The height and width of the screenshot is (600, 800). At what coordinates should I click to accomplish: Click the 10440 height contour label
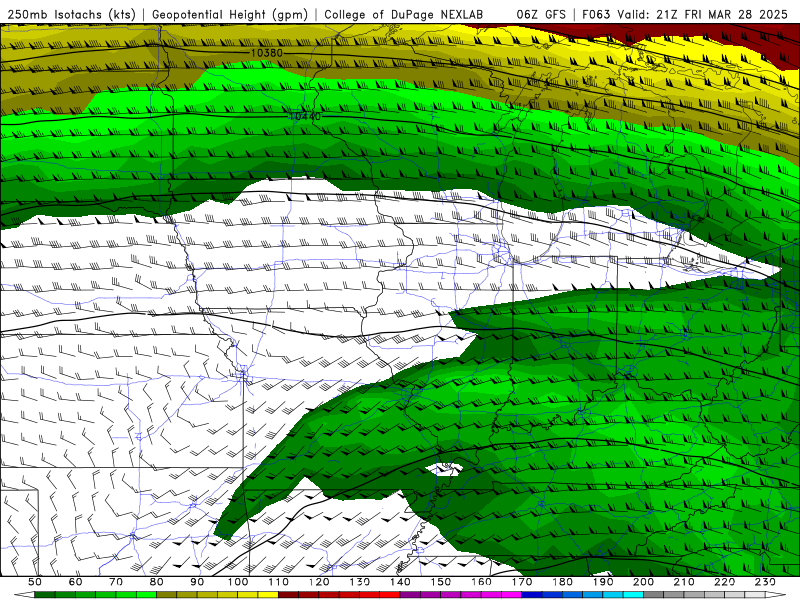click(x=305, y=116)
